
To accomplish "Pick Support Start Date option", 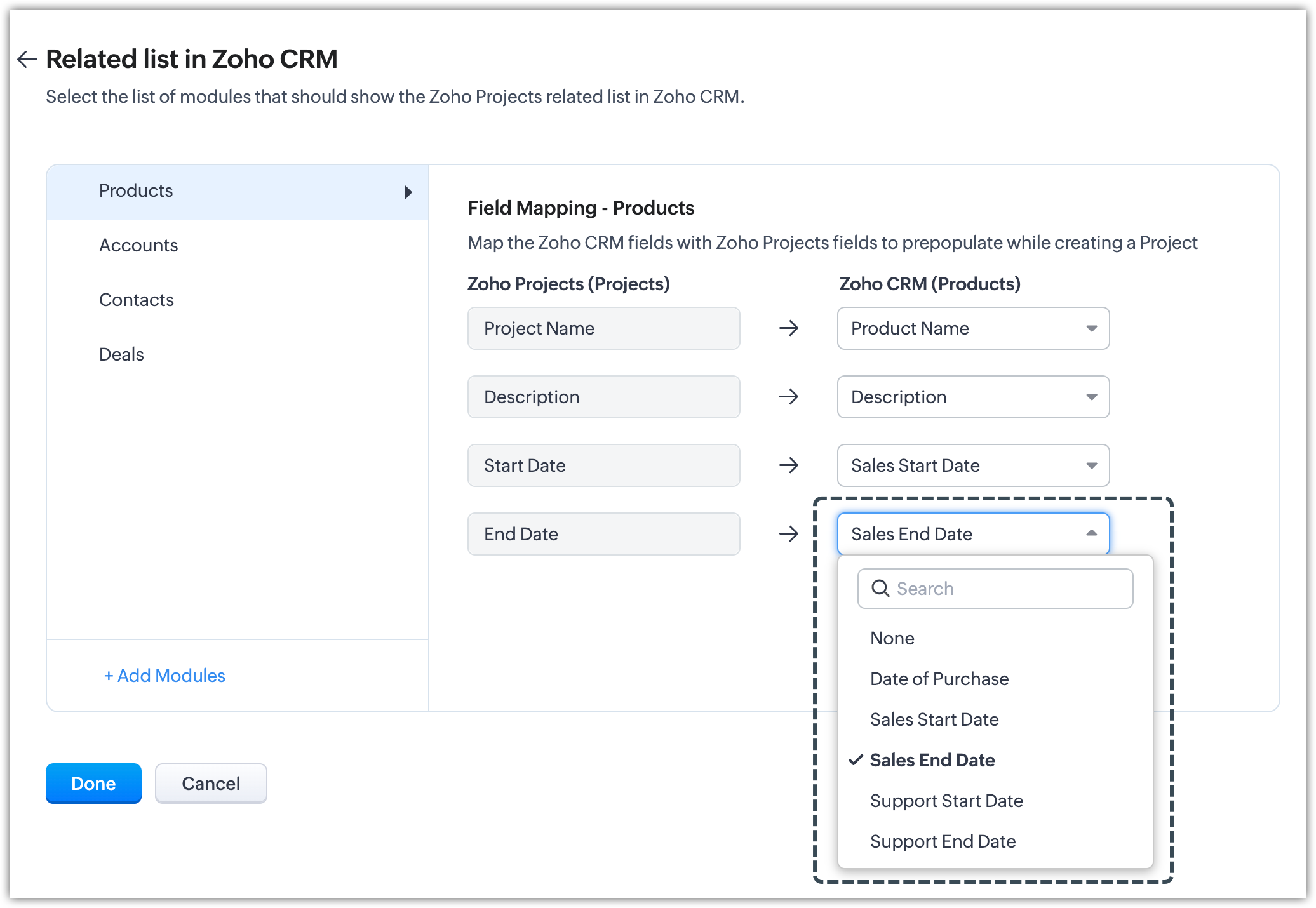I will tap(946, 801).
